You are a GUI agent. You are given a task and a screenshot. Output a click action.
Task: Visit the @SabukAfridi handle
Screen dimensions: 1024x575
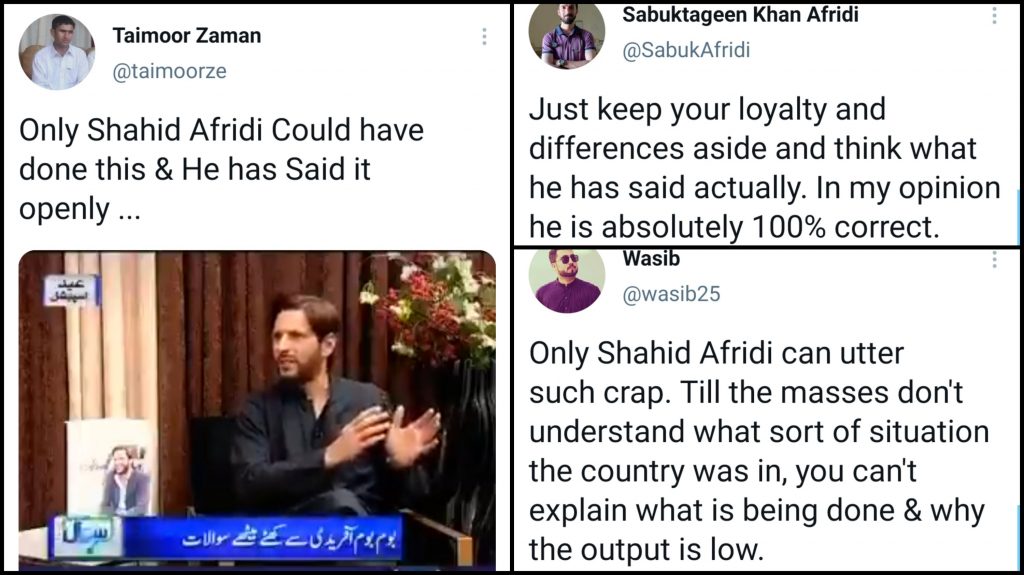click(686, 50)
